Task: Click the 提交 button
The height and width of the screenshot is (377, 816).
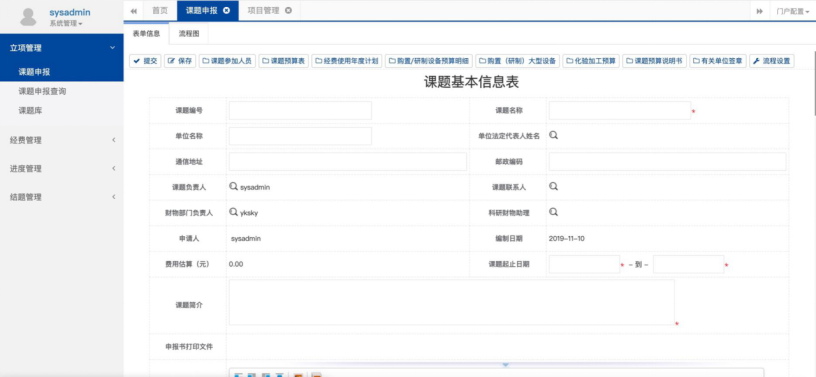Action: click(145, 61)
